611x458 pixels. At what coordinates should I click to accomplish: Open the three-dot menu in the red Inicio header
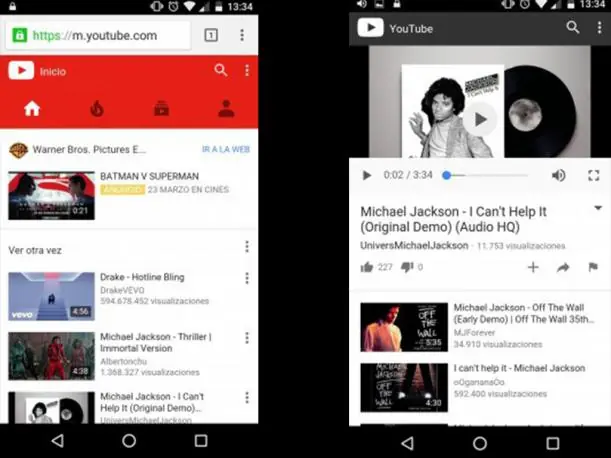247,70
